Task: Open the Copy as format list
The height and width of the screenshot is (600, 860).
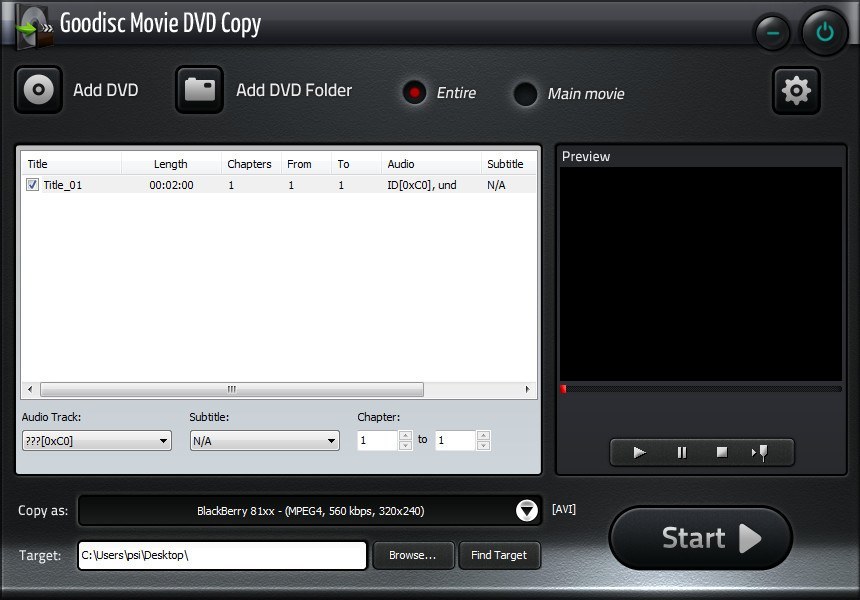Action: [527, 510]
